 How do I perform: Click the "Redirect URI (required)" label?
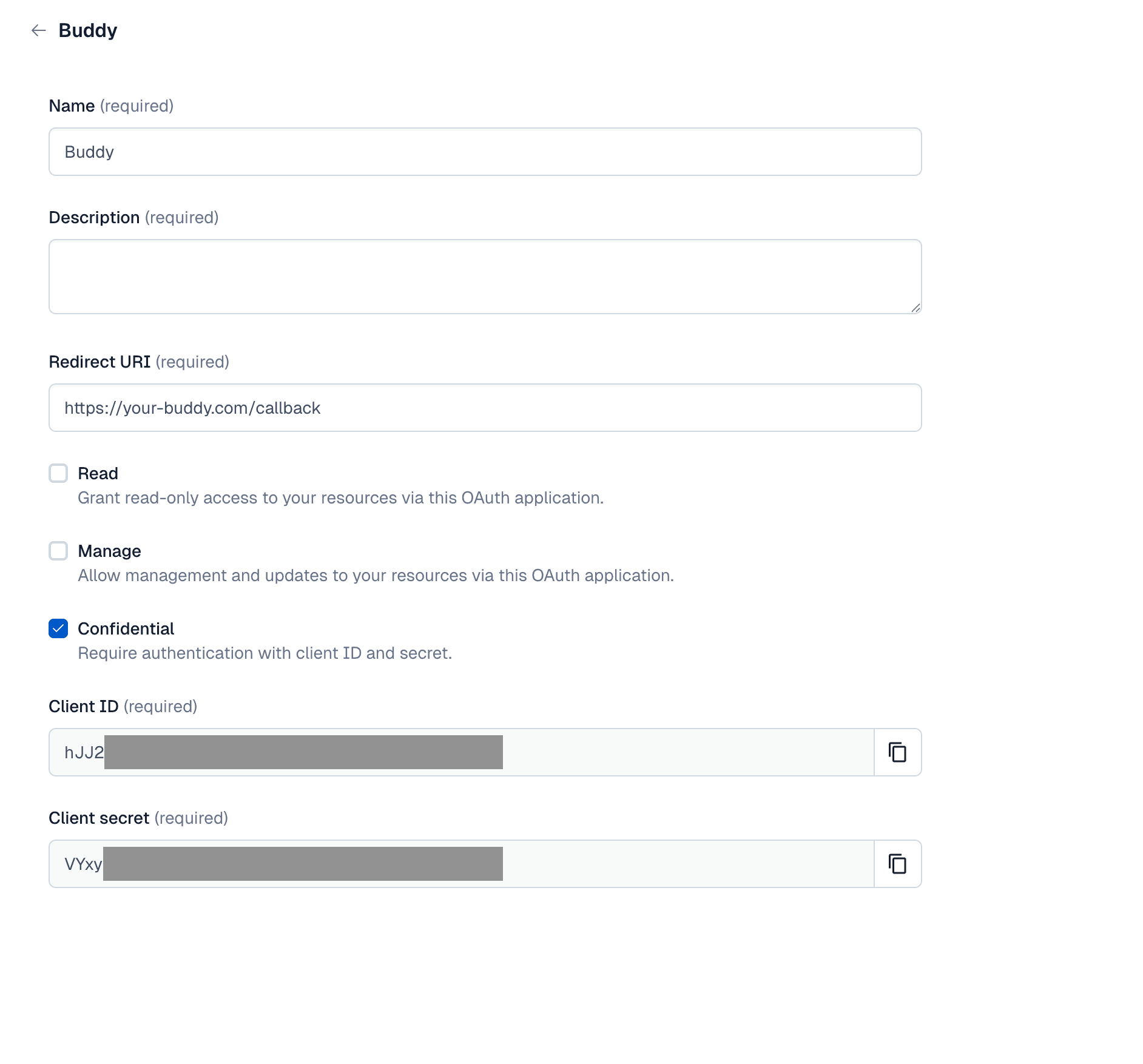point(139,362)
